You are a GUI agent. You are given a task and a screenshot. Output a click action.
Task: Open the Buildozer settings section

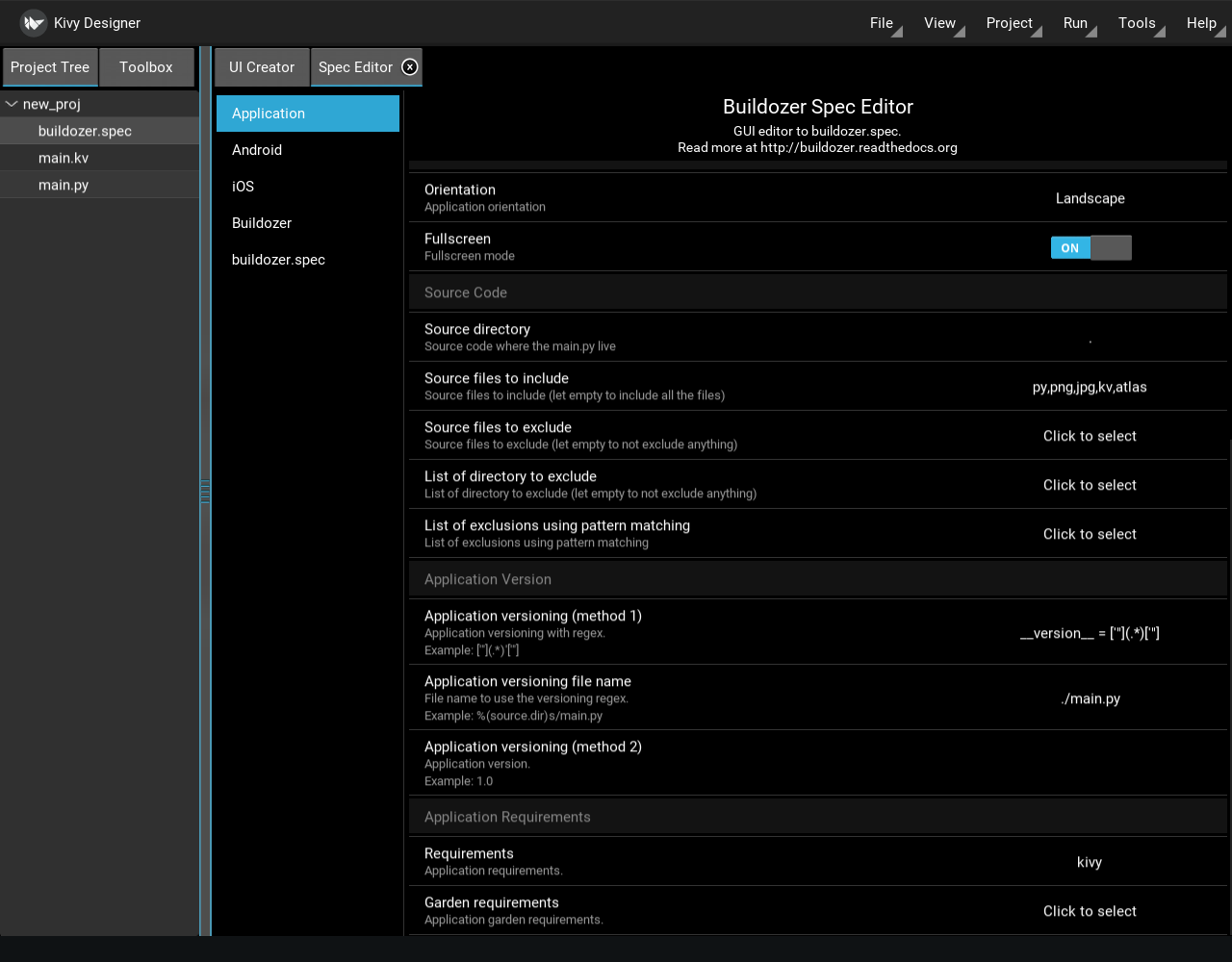[x=308, y=223]
